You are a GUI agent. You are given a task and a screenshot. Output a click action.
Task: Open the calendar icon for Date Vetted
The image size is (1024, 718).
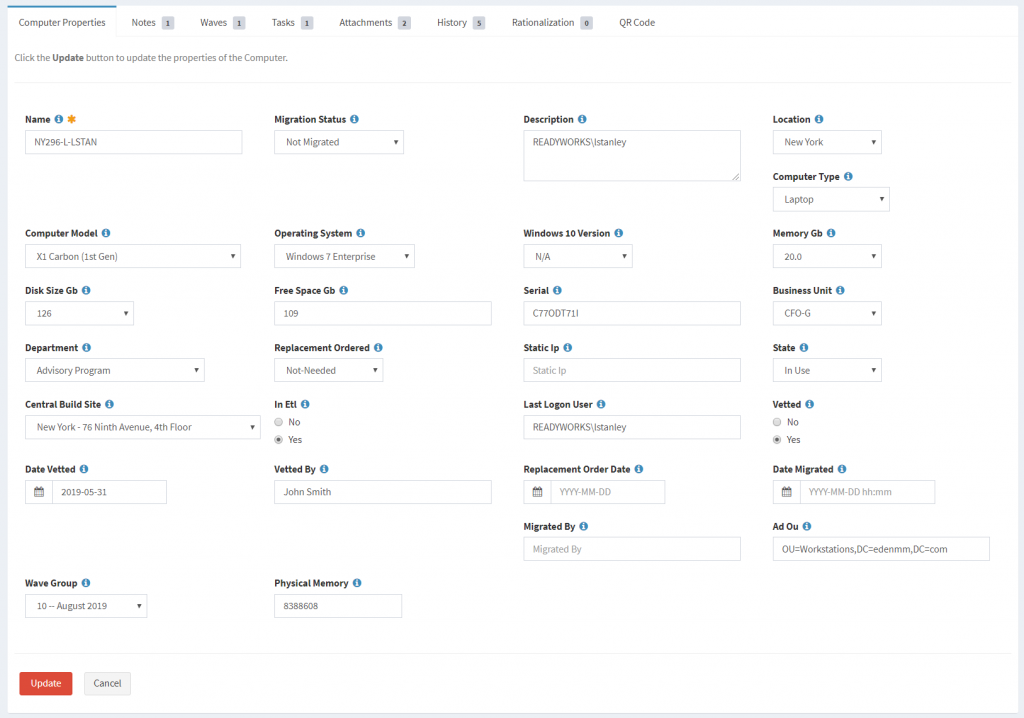(39, 491)
